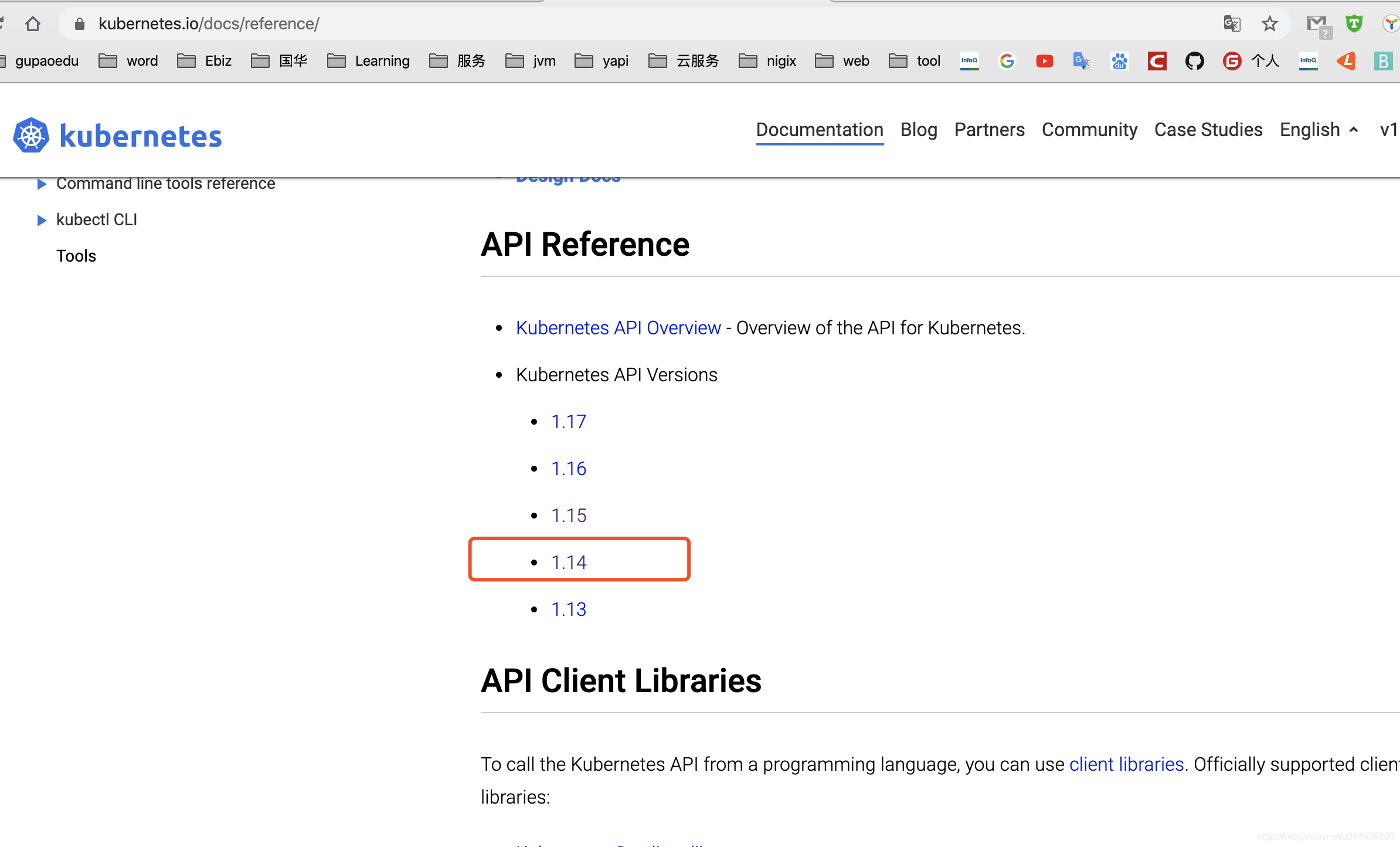
Task: Open the Ebiz bookmark folder
Action: (205, 61)
